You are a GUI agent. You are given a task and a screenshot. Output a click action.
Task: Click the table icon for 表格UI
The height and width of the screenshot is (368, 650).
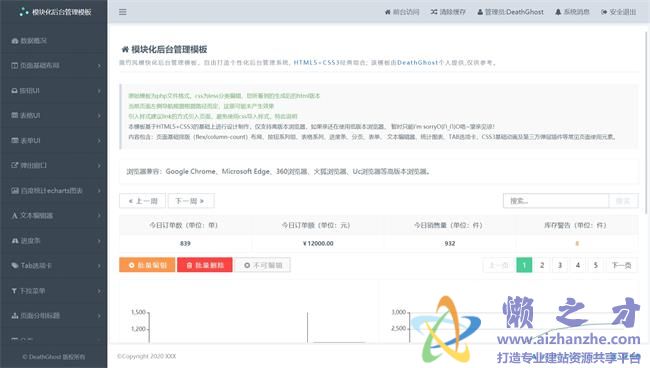coord(15,115)
